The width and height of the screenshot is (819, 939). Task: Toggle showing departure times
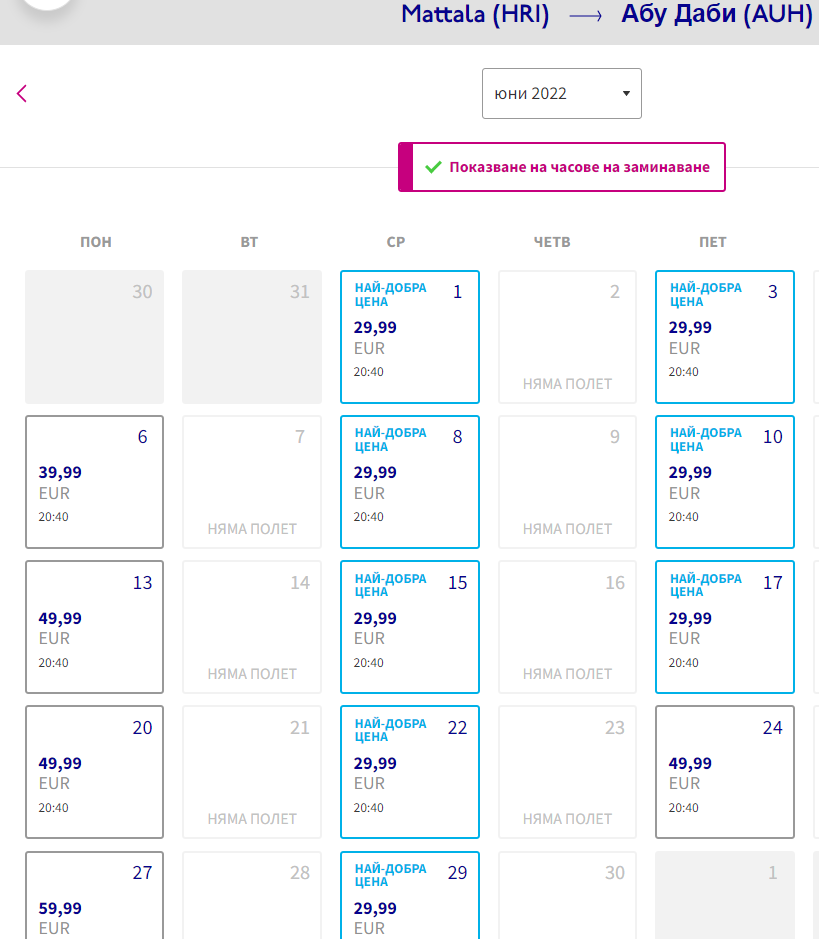562,167
